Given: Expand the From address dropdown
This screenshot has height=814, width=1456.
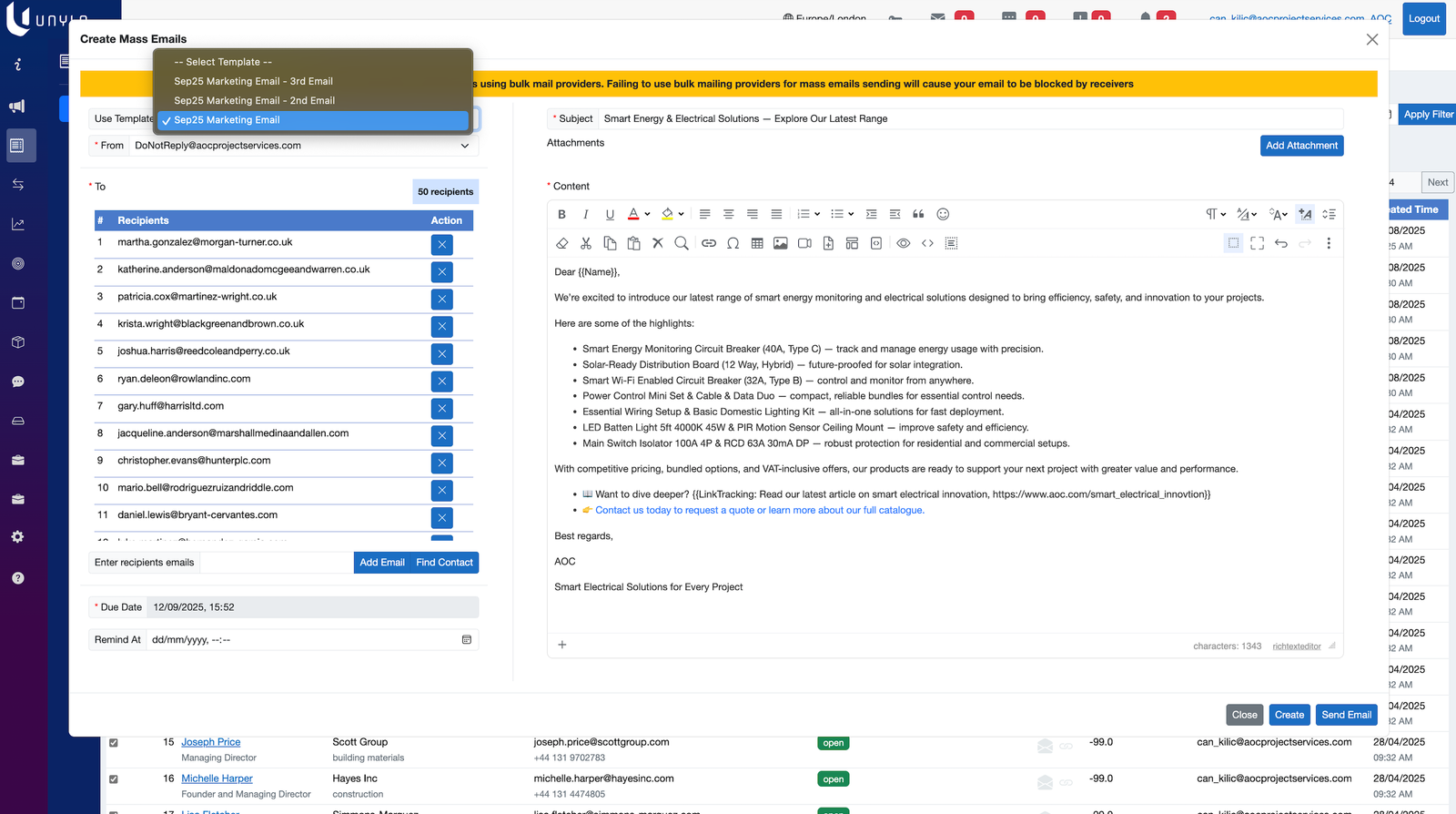Looking at the screenshot, I should [x=465, y=146].
